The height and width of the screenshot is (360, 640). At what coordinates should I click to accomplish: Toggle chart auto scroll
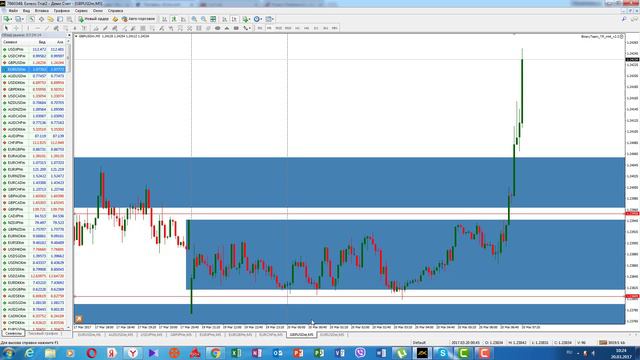pyautogui.click(x=224, y=19)
